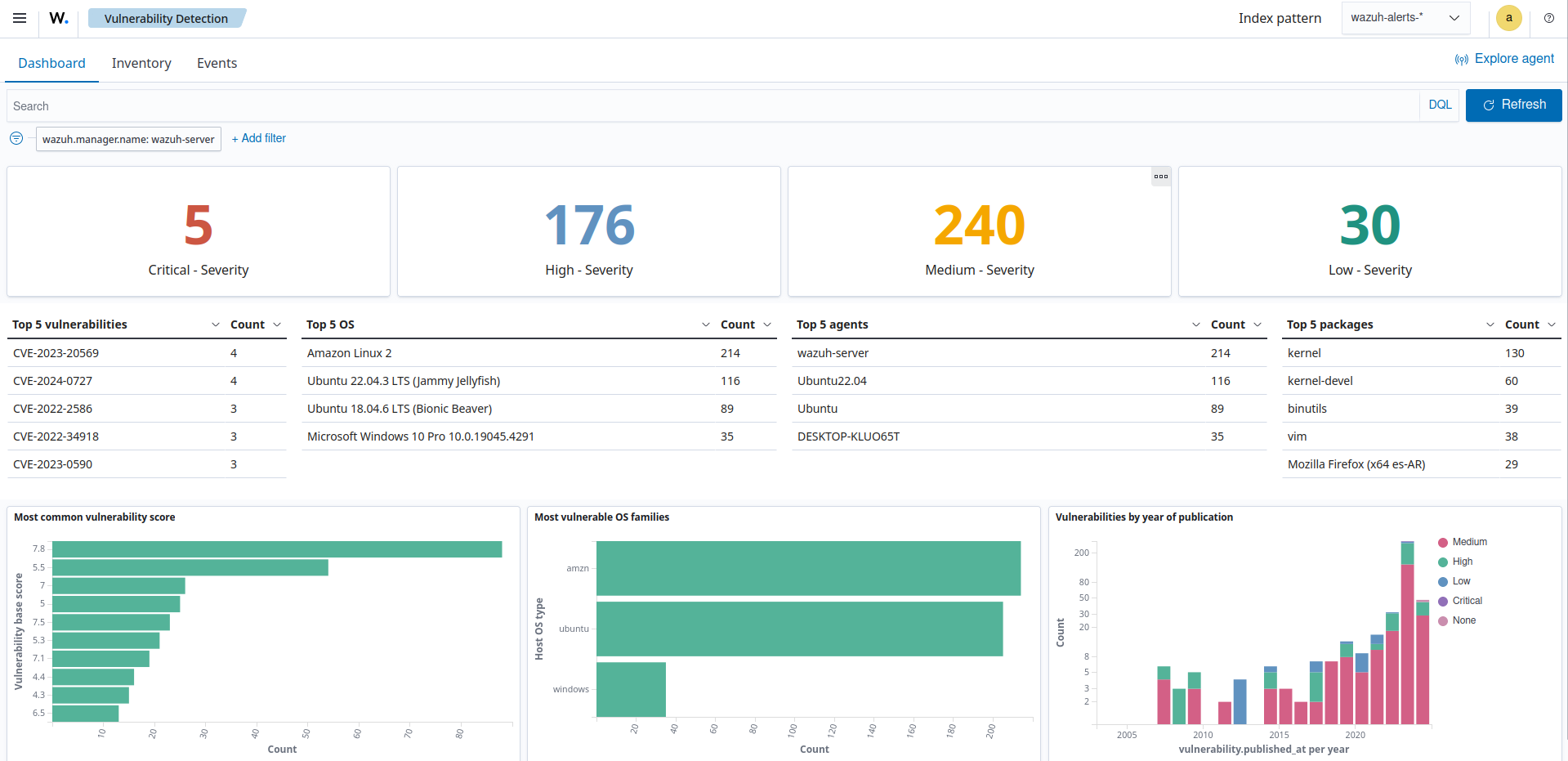Open the main navigation hamburger menu

[19, 17]
